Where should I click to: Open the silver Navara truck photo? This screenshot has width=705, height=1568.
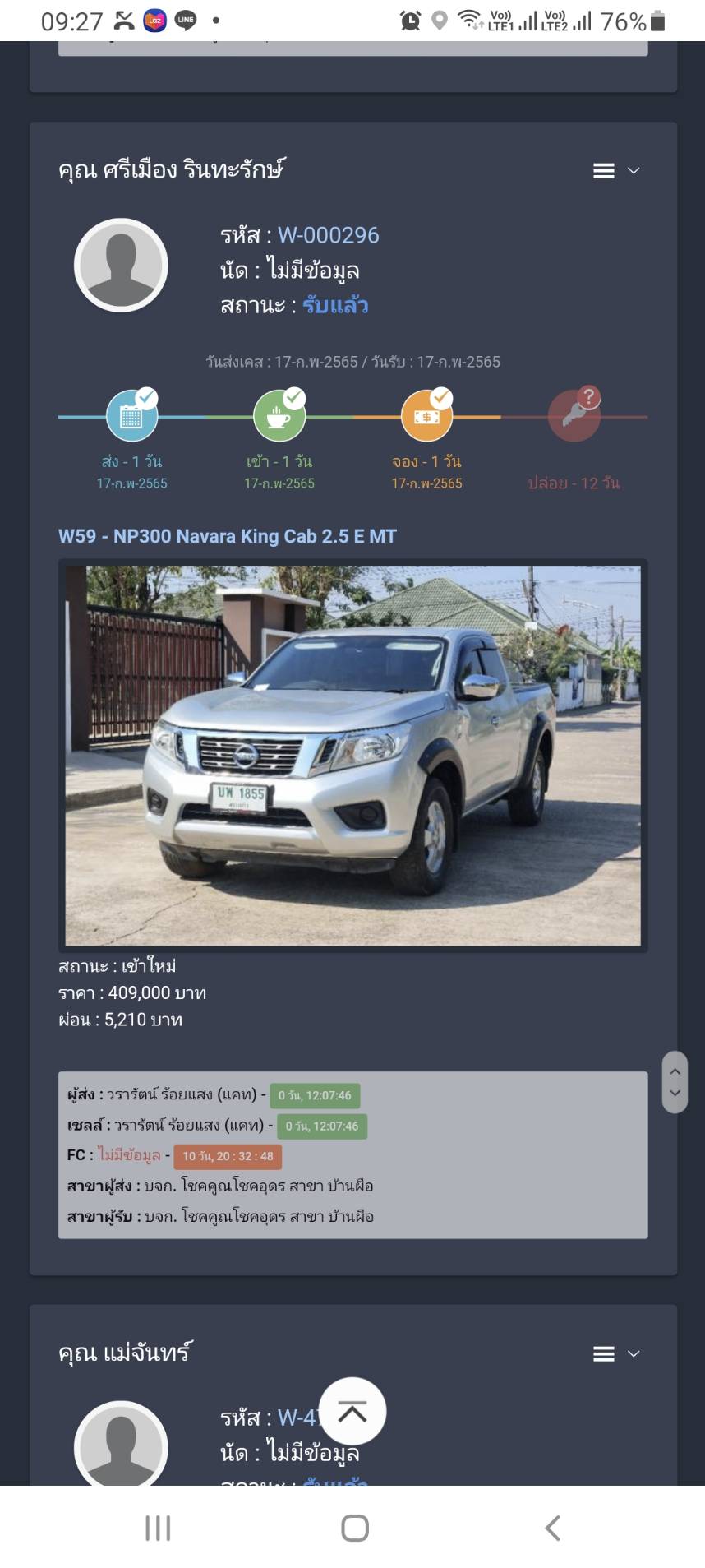click(x=353, y=756)
